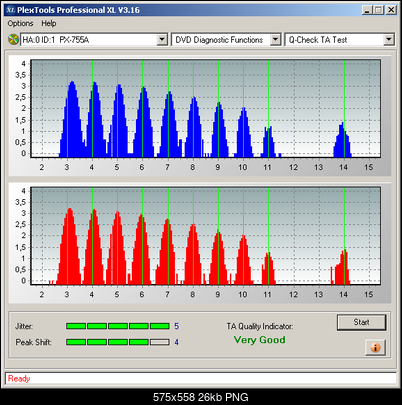
Task: Click the fifth Jitter indicator bar segment
Action: (x=160, y=326)
